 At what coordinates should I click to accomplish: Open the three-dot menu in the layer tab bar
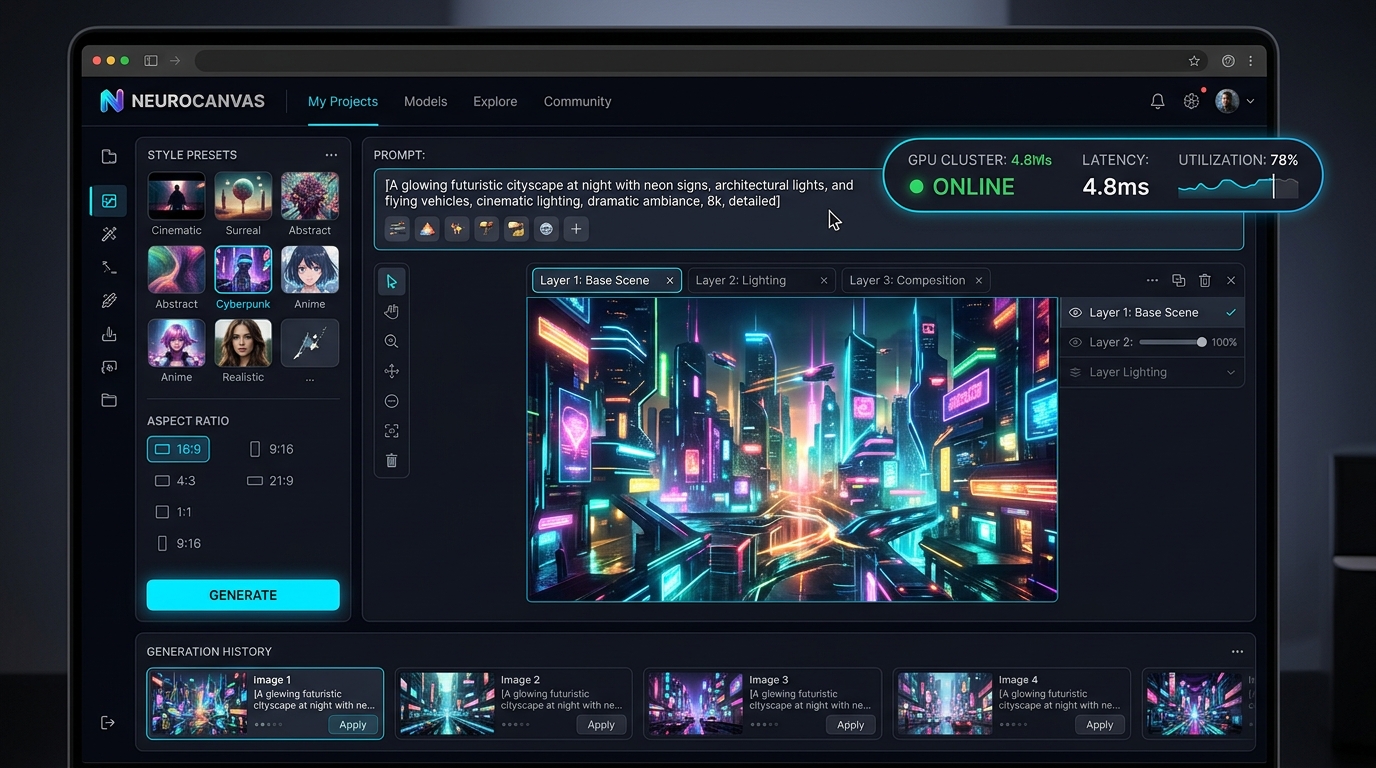point(1152,281)
